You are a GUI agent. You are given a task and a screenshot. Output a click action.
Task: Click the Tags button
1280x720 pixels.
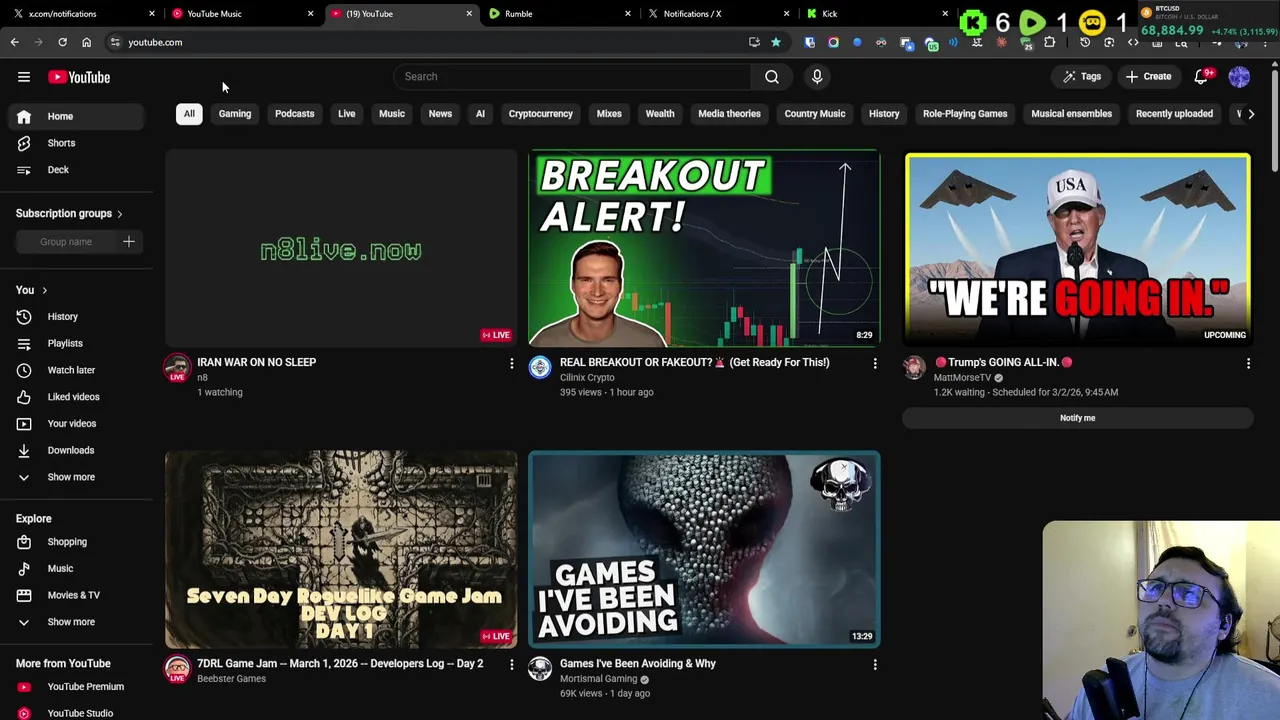pos(1082,77)
